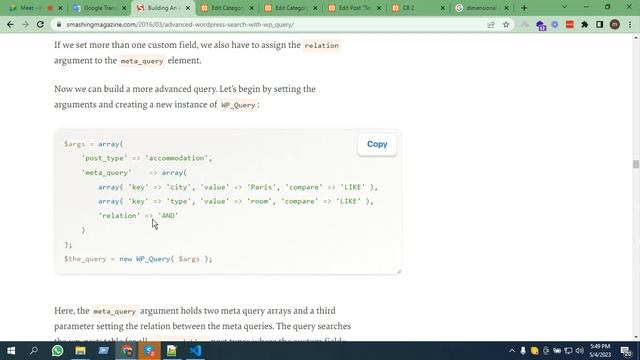Open the volume control tray icon
Image resolution: width=640 pixels, height=360 pixels.
click(x=580, y=351)
